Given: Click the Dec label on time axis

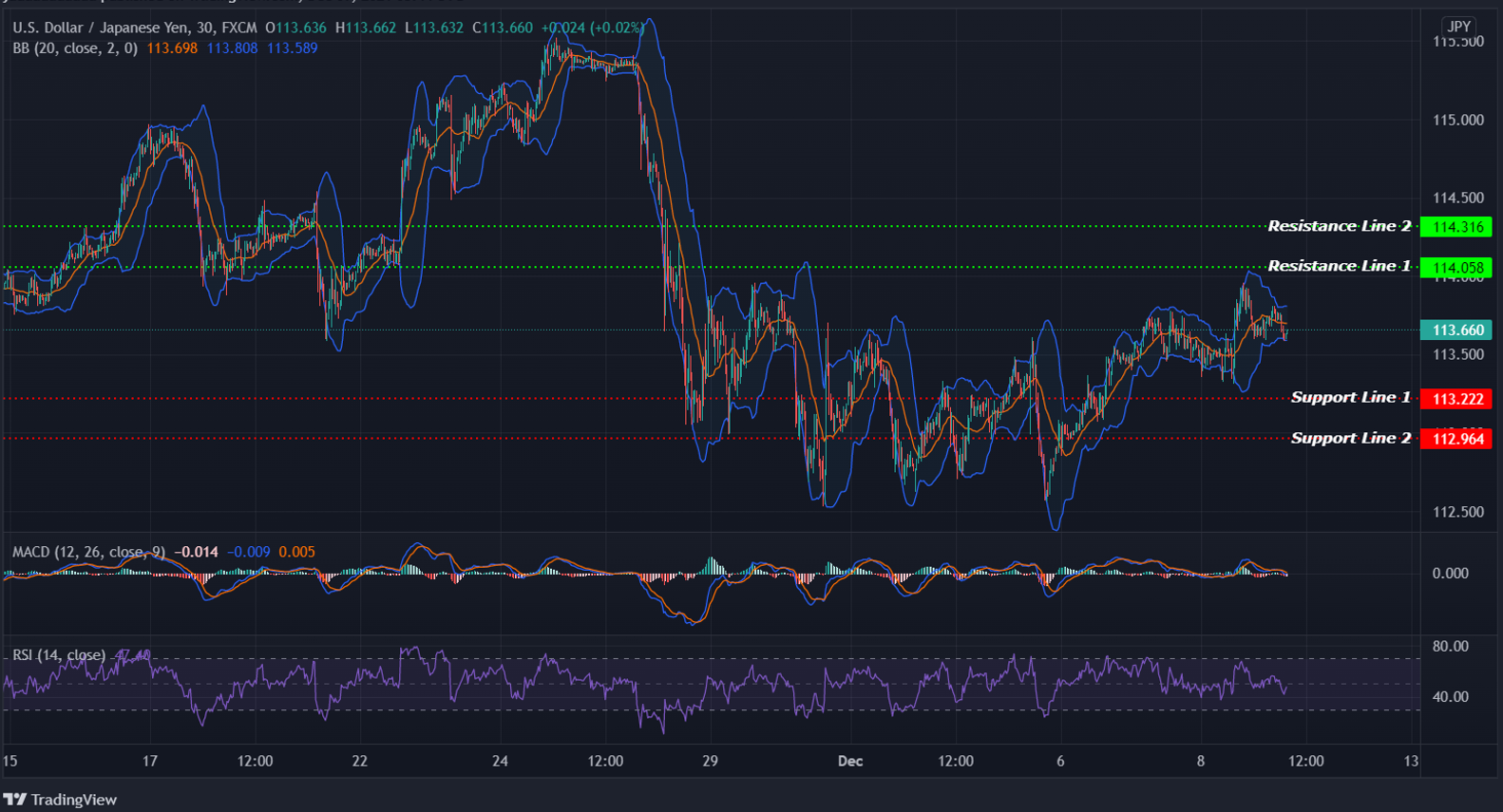Looking at the screenshot, I should pos(850,762).
